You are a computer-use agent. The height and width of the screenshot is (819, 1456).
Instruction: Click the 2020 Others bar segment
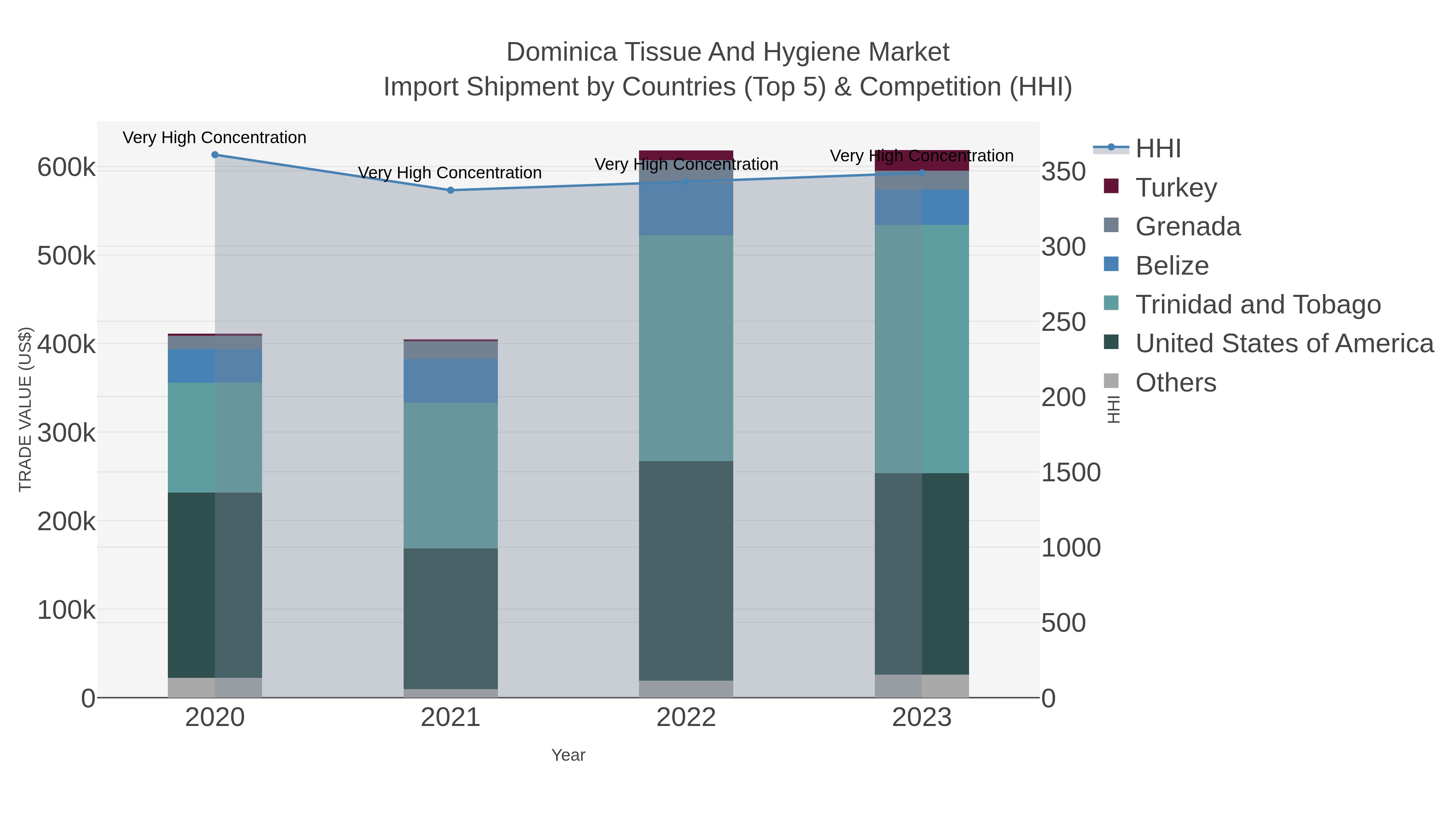click(215, 687)
